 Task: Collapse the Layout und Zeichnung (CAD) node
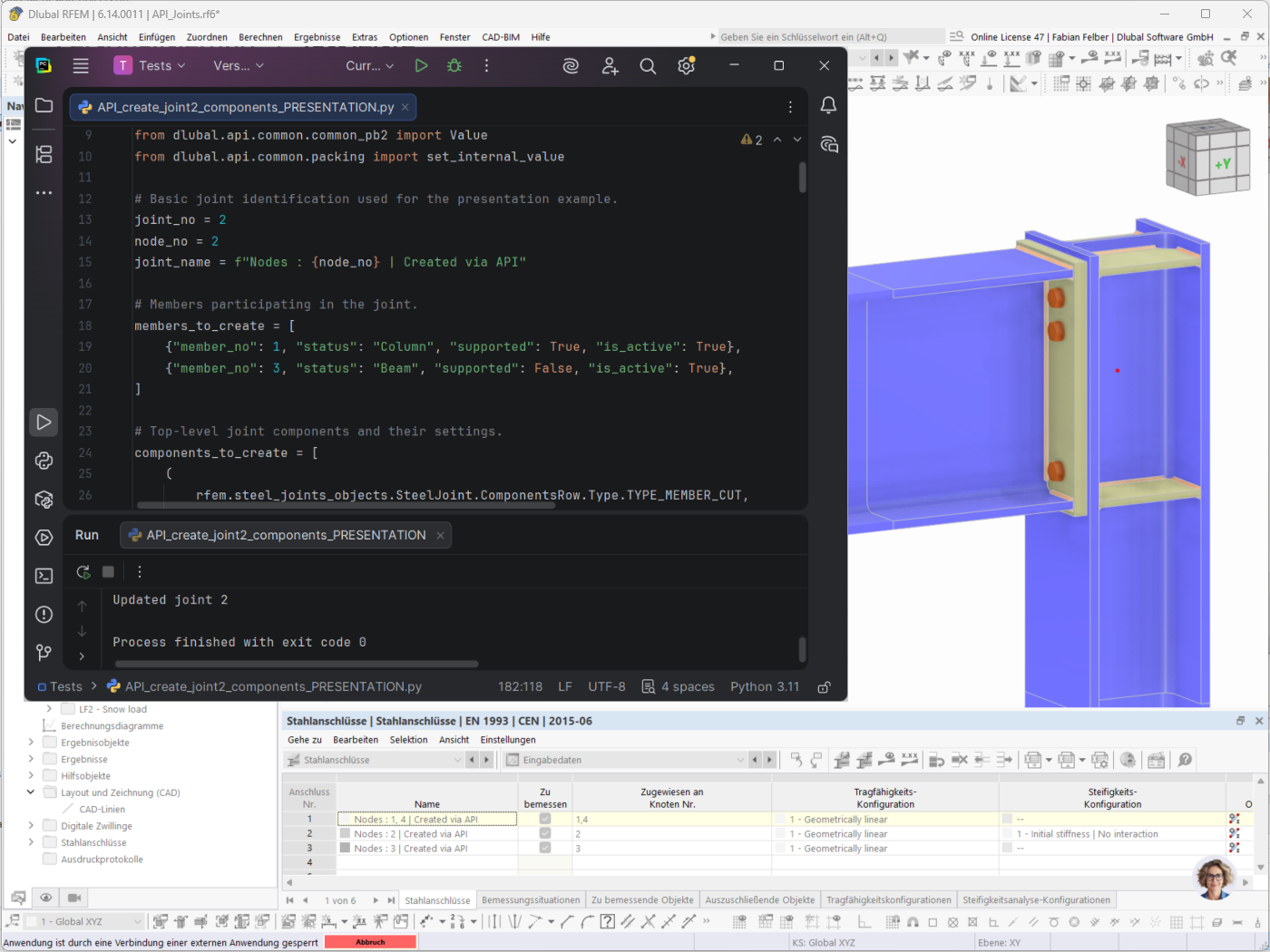pos(31,792)
